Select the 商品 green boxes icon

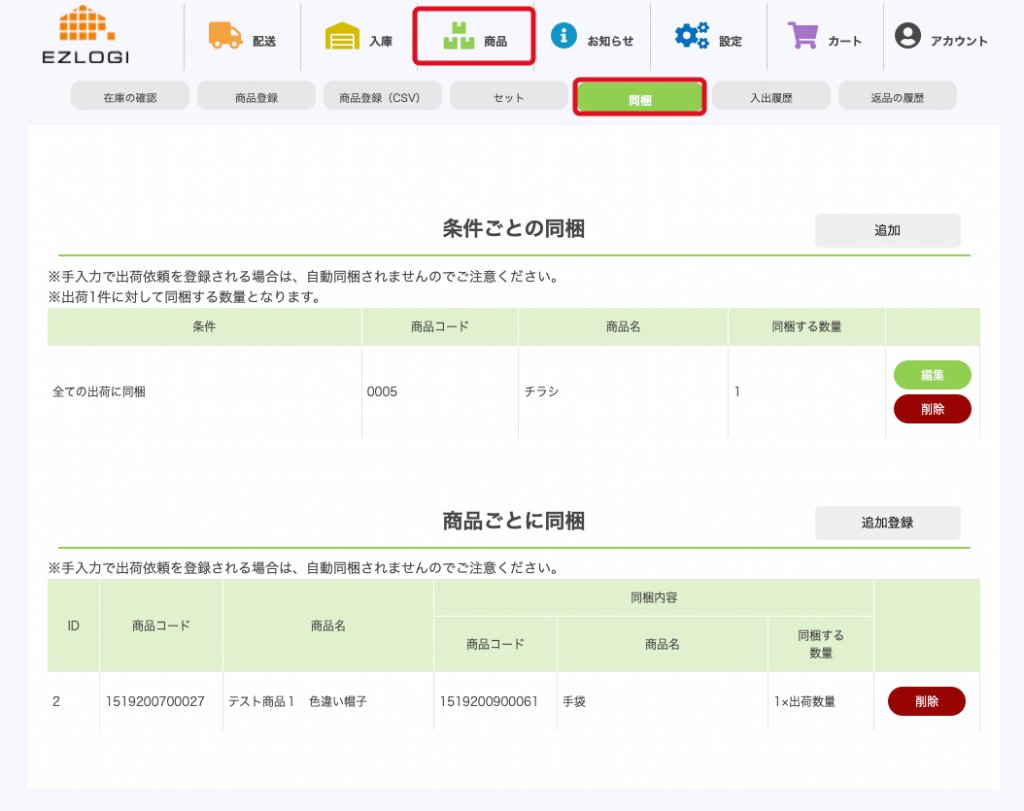tap(459, 37)
